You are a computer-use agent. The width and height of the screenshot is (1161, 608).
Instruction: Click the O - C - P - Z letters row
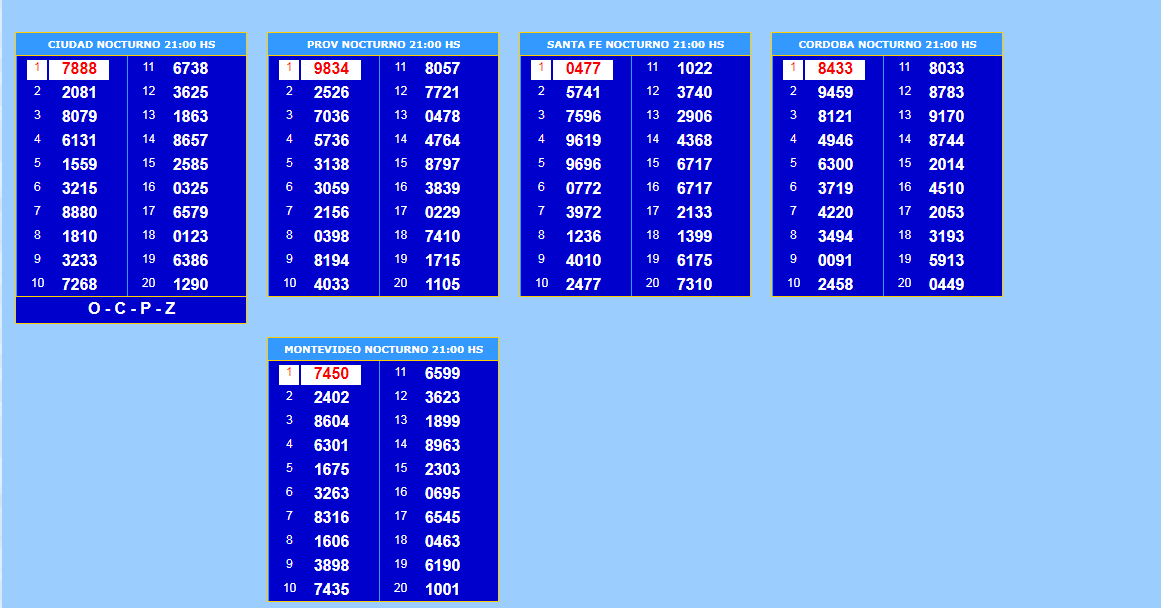tap(131, 310)
